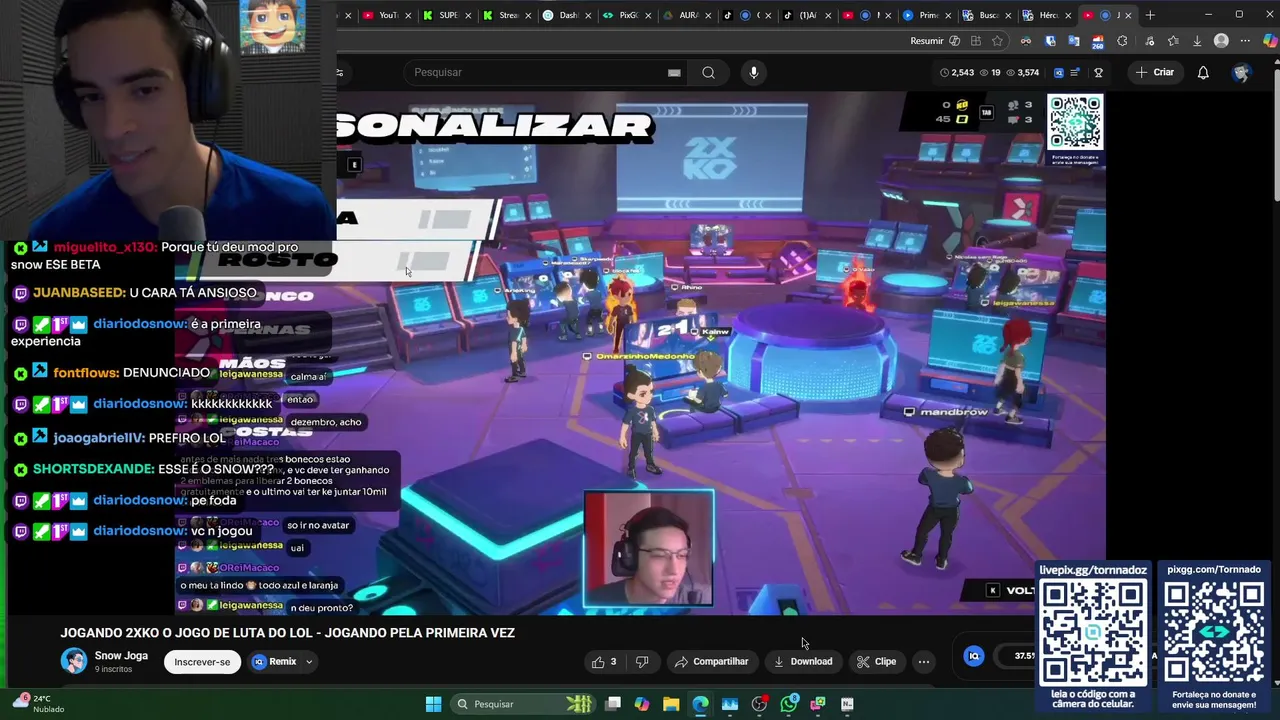
Task: Click the vidIQ queue list icon in YouTube header
Action: 1075,72
